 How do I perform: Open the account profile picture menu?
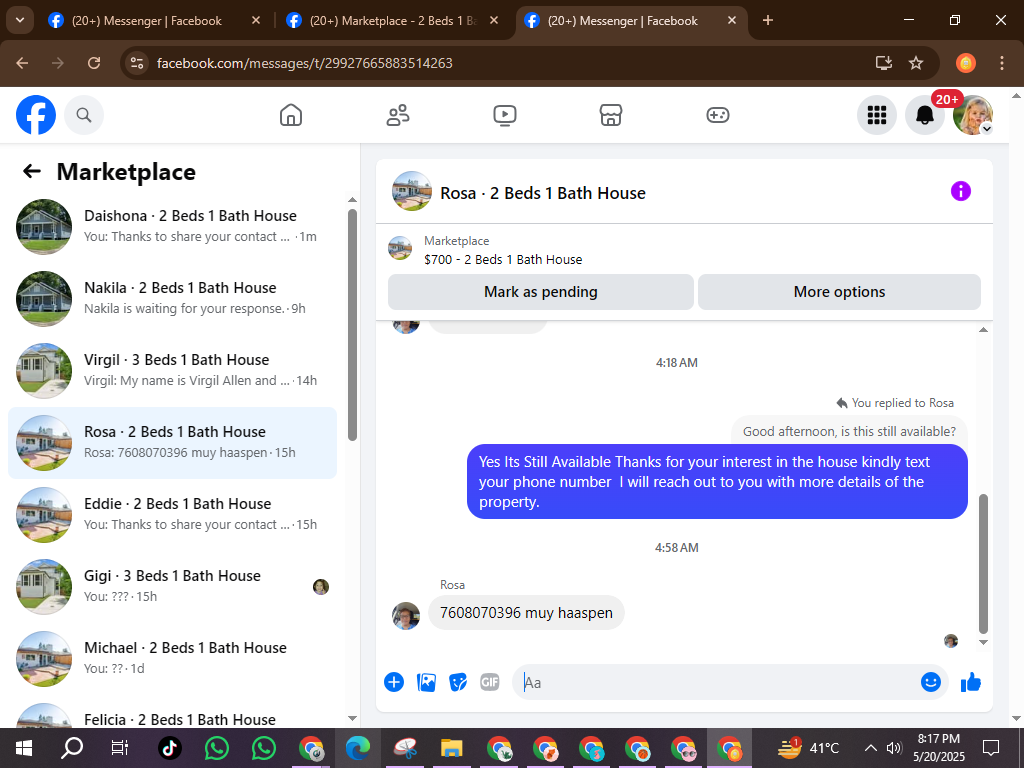(972, 115)
